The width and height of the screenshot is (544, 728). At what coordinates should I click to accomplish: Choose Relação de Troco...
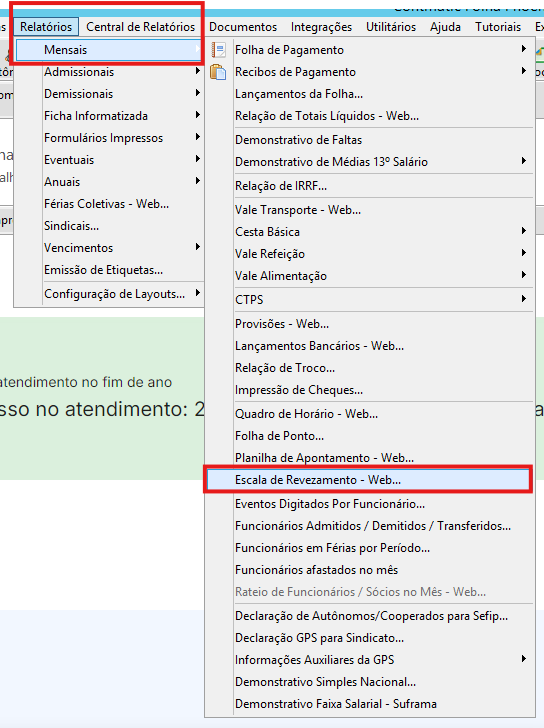370,368
